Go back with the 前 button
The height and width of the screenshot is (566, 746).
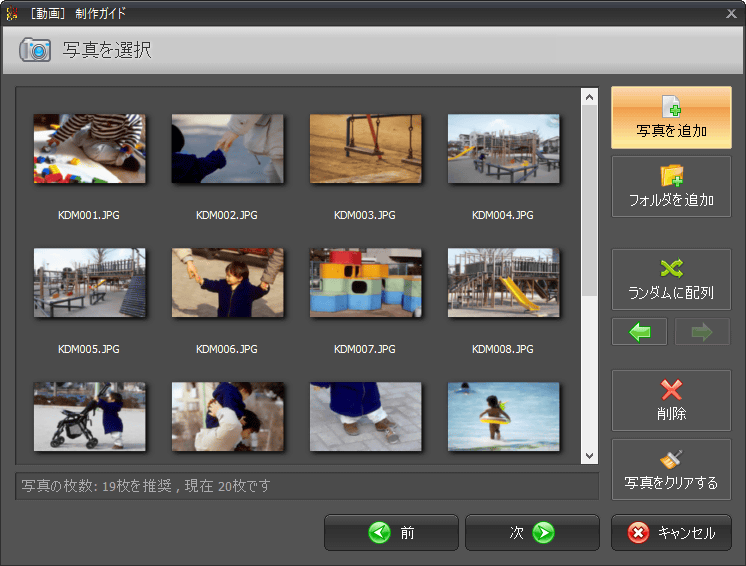click(391, 533)
